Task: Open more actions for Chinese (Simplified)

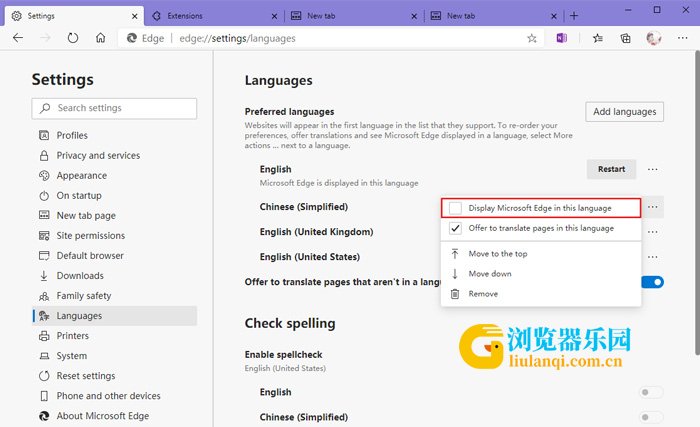Action: click(653, 207)
